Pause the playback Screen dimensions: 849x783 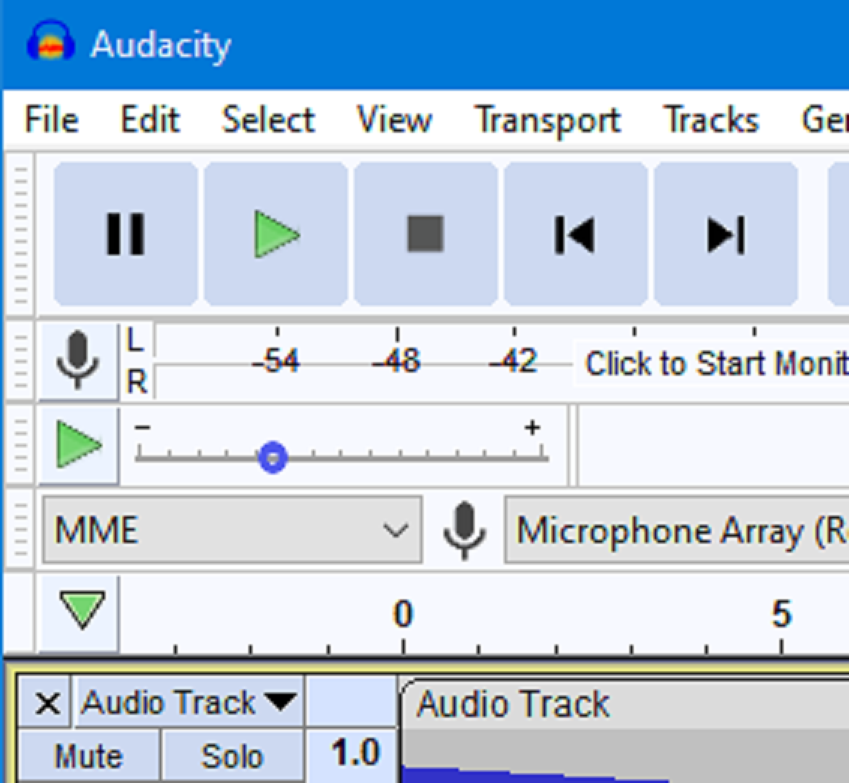(125, 235)
